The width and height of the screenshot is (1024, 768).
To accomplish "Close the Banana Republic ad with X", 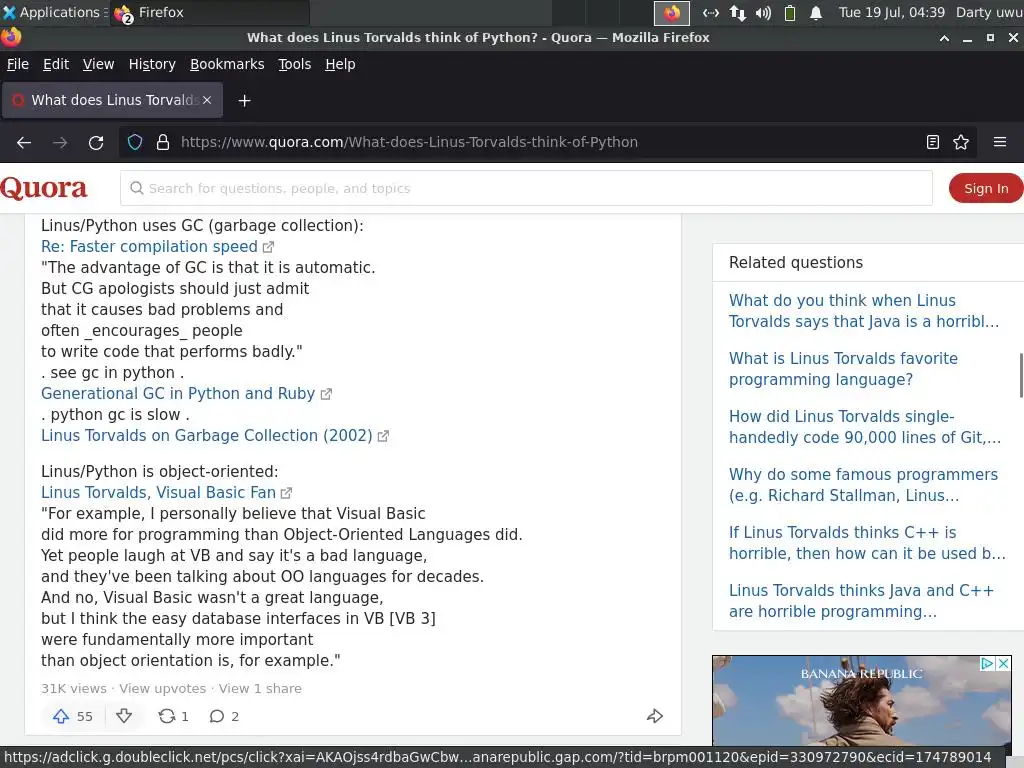I will click(x=1004, y=664).
